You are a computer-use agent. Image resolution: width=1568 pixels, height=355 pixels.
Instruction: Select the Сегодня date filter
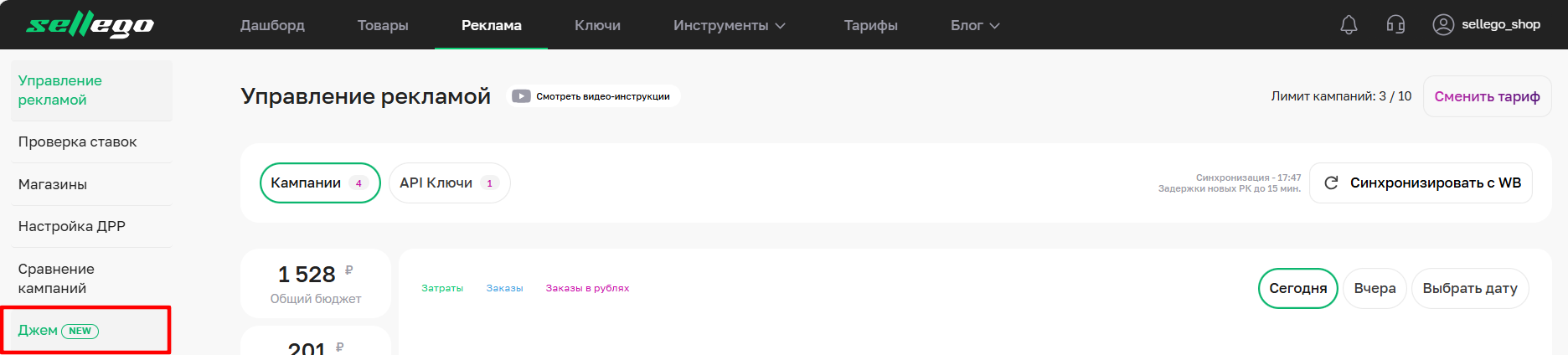(1297, 288)
